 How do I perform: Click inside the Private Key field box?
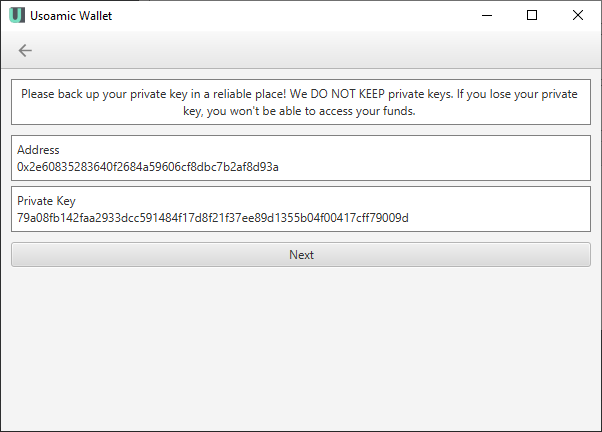301,209
